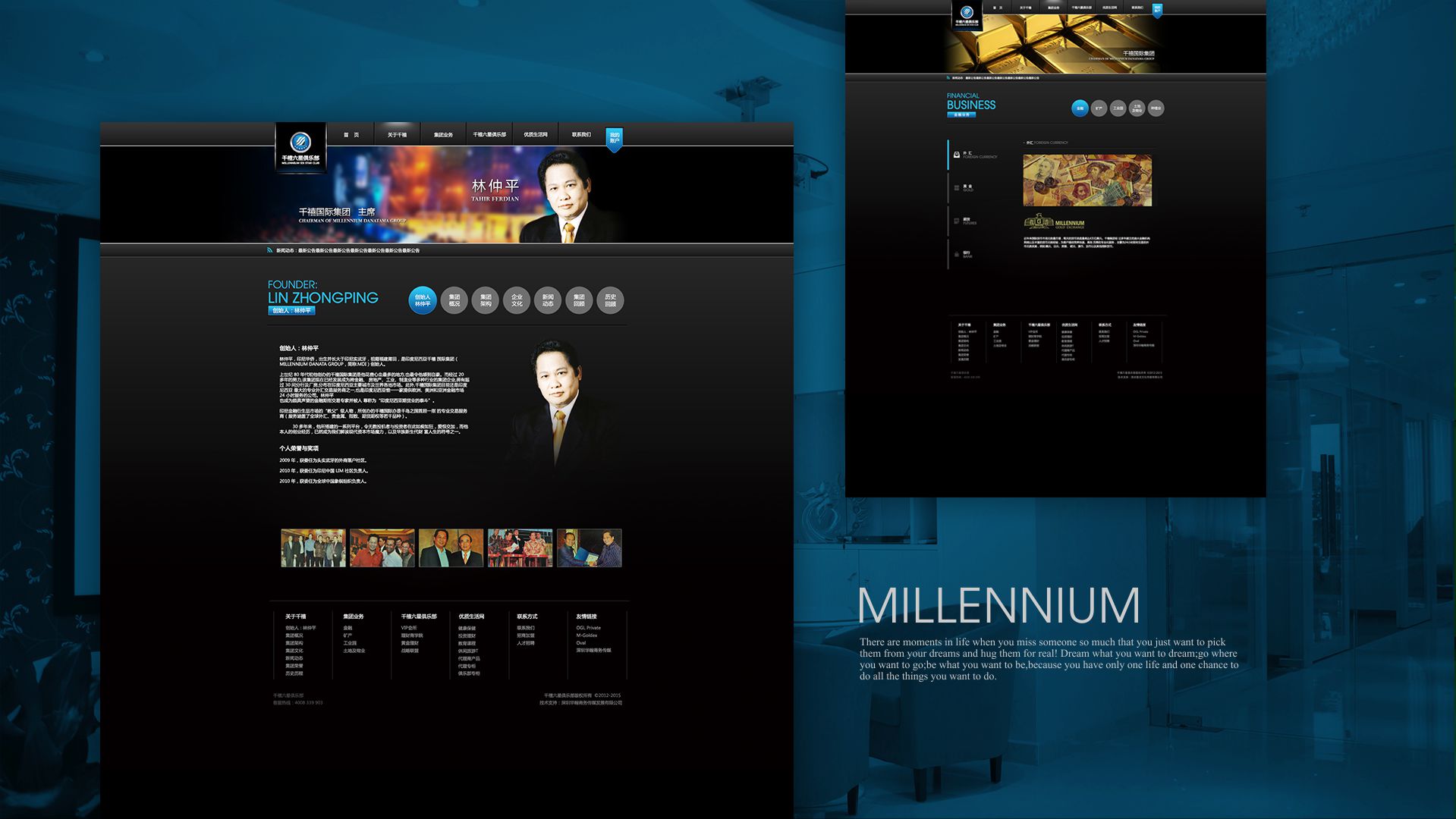The height and width of the screenshot is (819, 1456).
Task: Switch to the 企业文化 circle tab
Action: 517,300
